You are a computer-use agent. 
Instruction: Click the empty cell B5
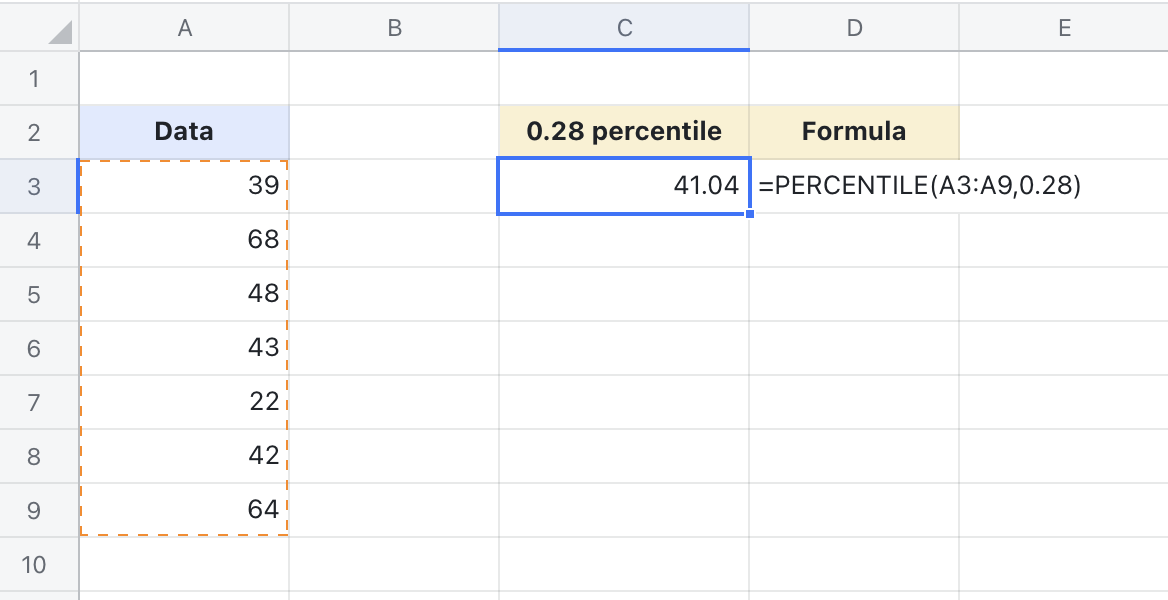(394, 293)
